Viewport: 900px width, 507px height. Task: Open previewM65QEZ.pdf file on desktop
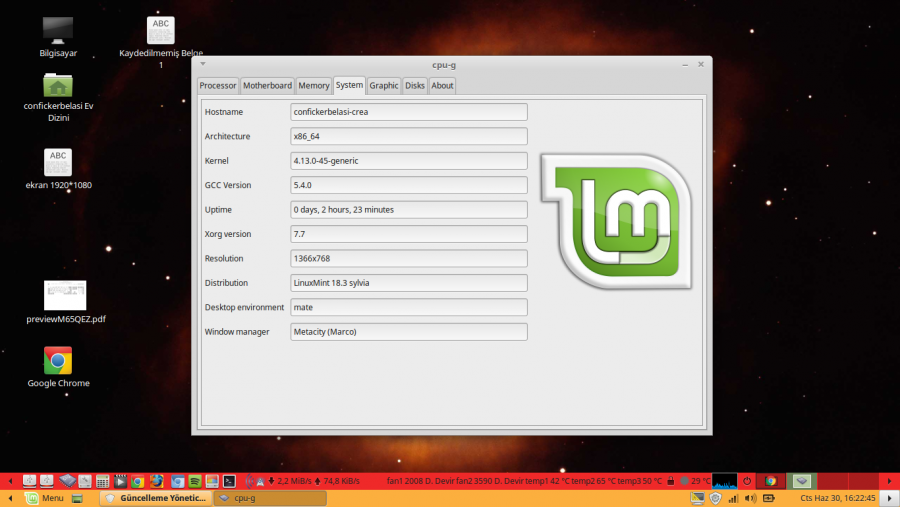pyautogui.click(x=65, y=296)
